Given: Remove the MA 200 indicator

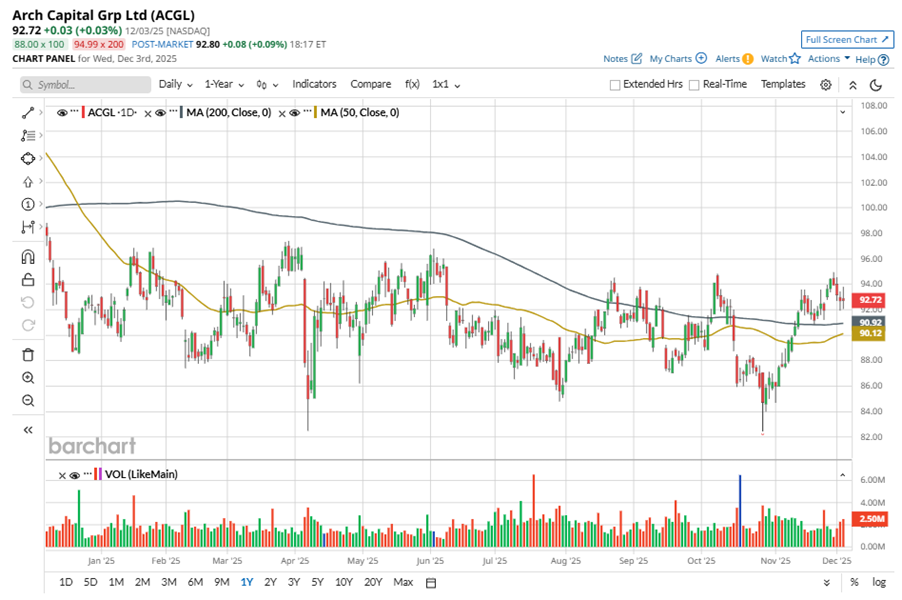Looking at the screenshot, I should (148, 113).
